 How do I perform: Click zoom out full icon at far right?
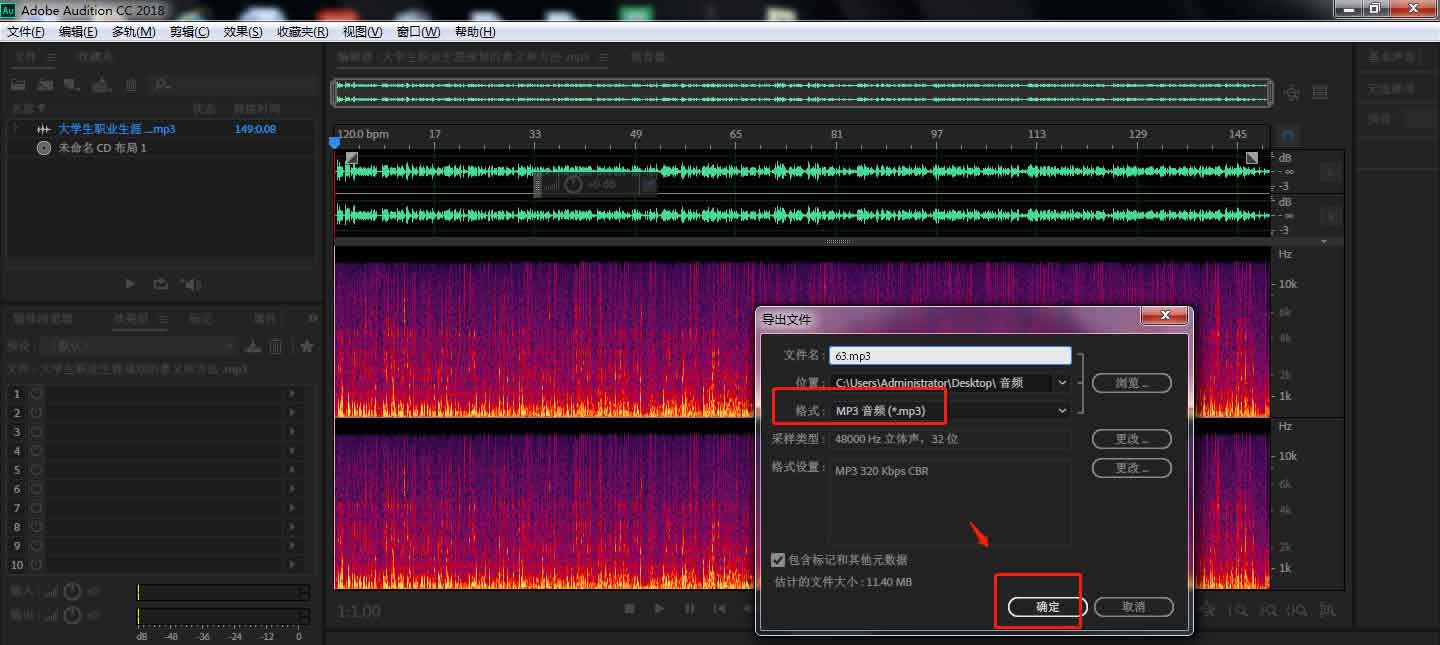point(1327,609)
